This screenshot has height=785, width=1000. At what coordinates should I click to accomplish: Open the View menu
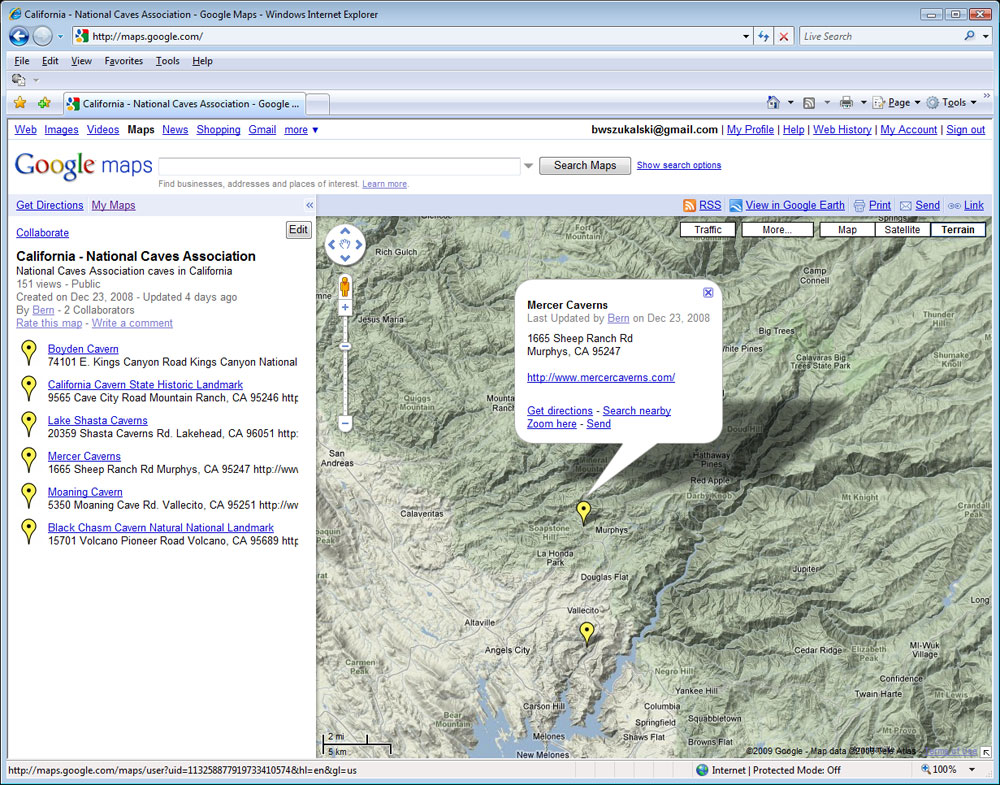pos(81,61)
